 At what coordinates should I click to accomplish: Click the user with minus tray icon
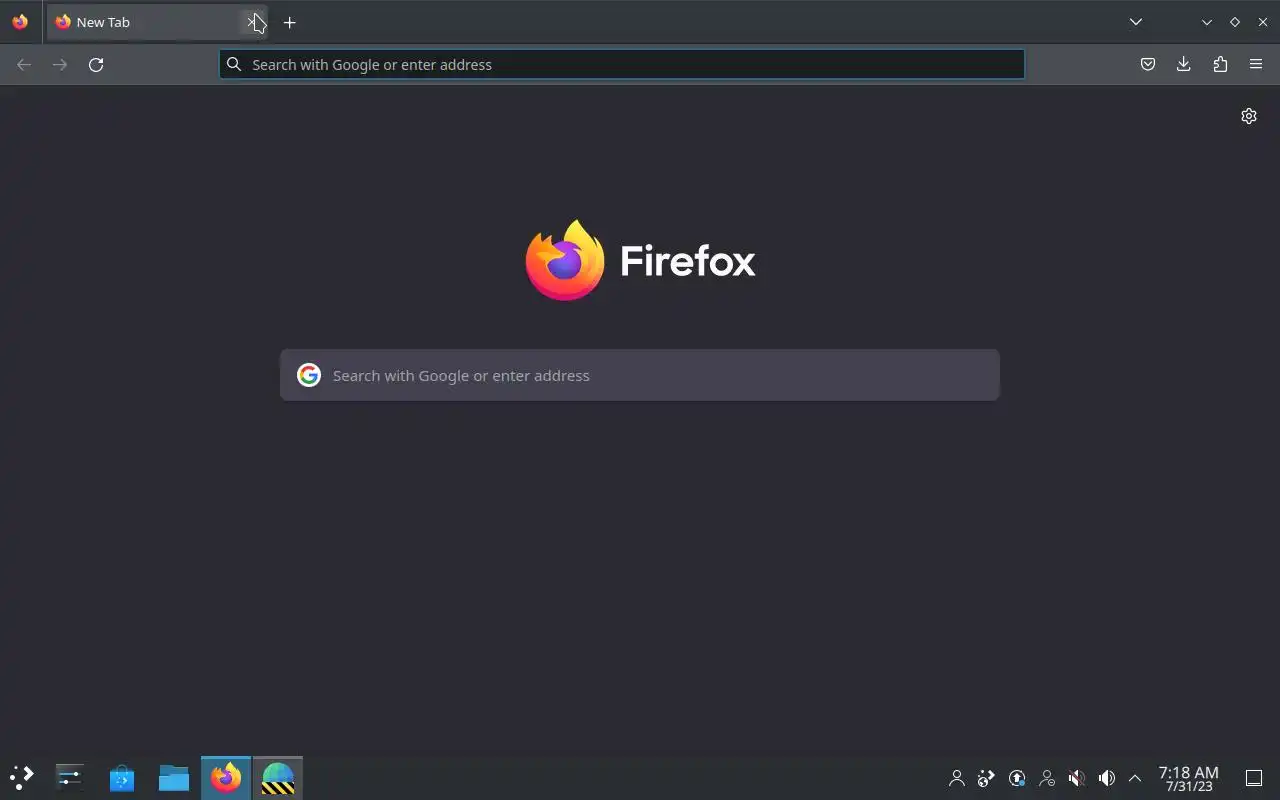[x=1047, y=778]
